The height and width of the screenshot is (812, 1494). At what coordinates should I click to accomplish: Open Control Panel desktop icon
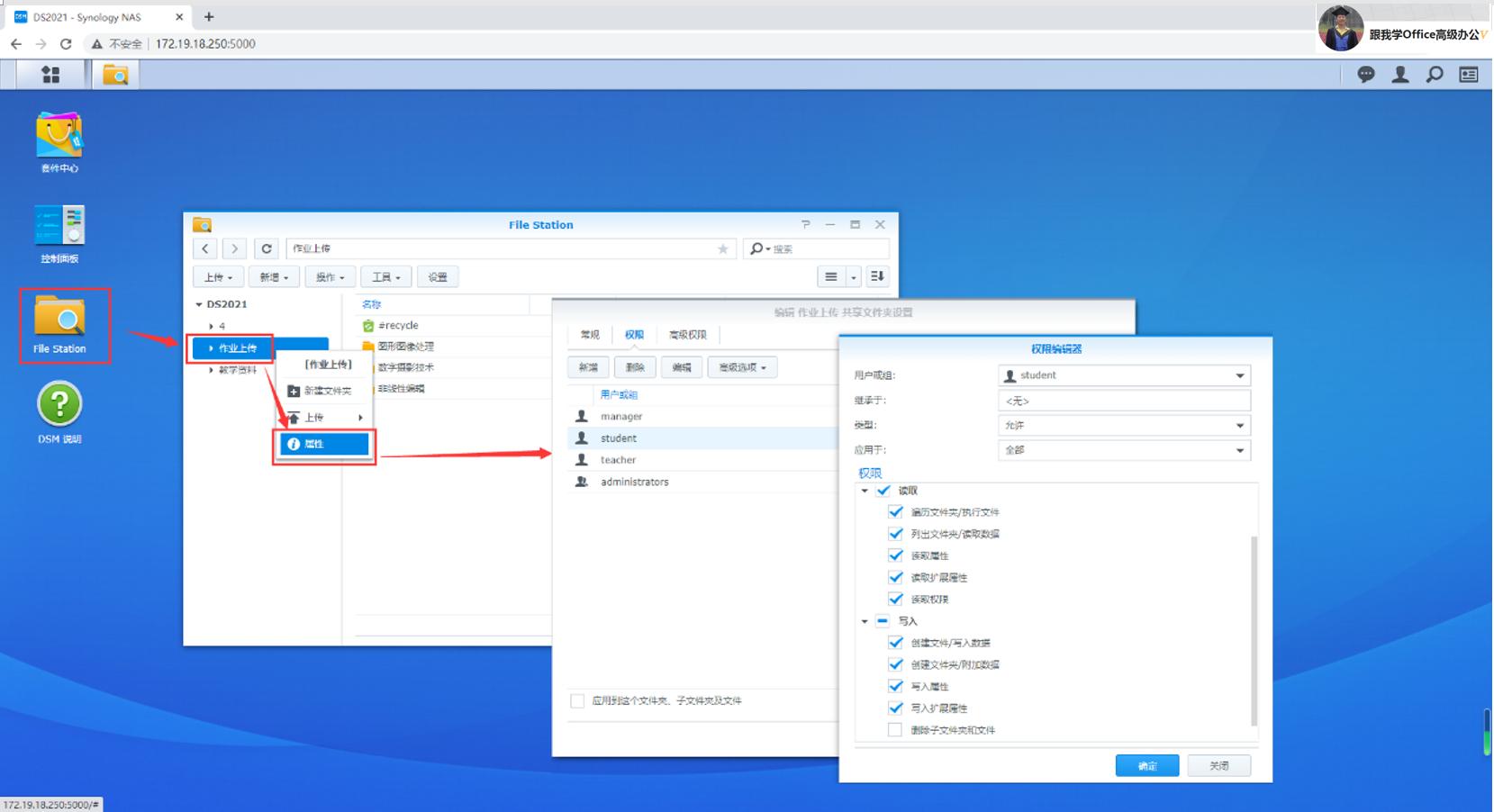[59, 226]
